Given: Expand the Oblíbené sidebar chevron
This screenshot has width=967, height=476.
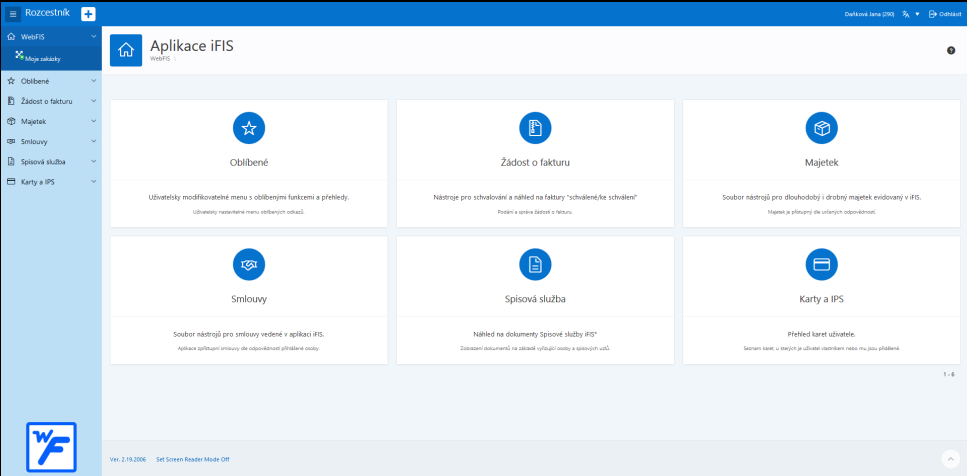Looking at the screenshot, I should click(93, 81).
